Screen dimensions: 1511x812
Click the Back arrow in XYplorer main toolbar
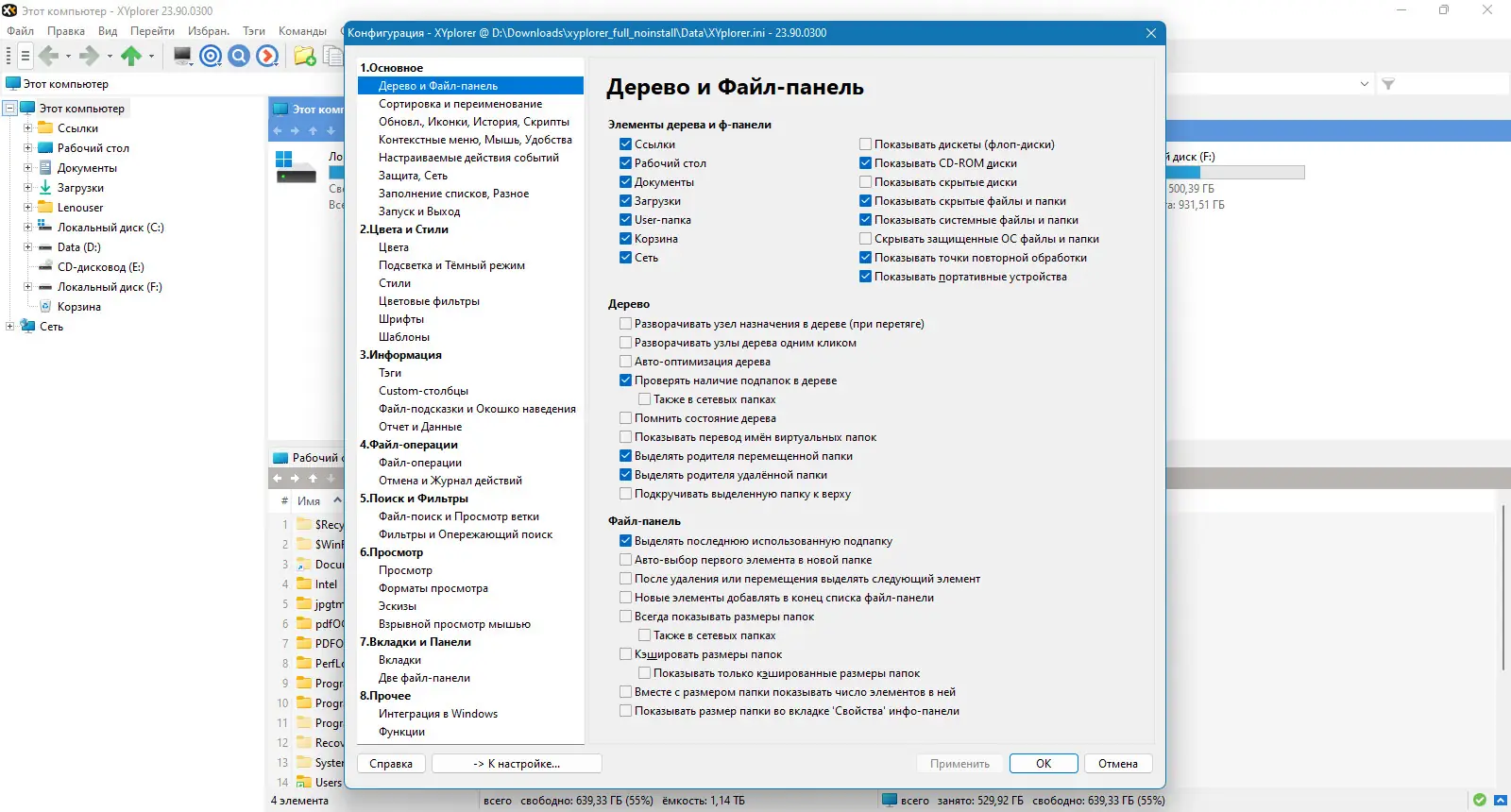point(48,57)
